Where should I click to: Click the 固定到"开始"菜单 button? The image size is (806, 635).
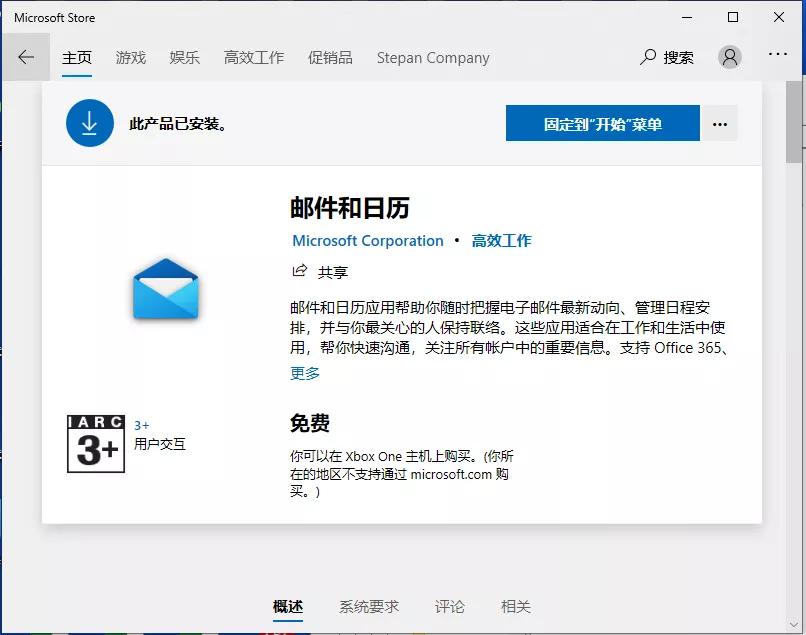(601, 123)
